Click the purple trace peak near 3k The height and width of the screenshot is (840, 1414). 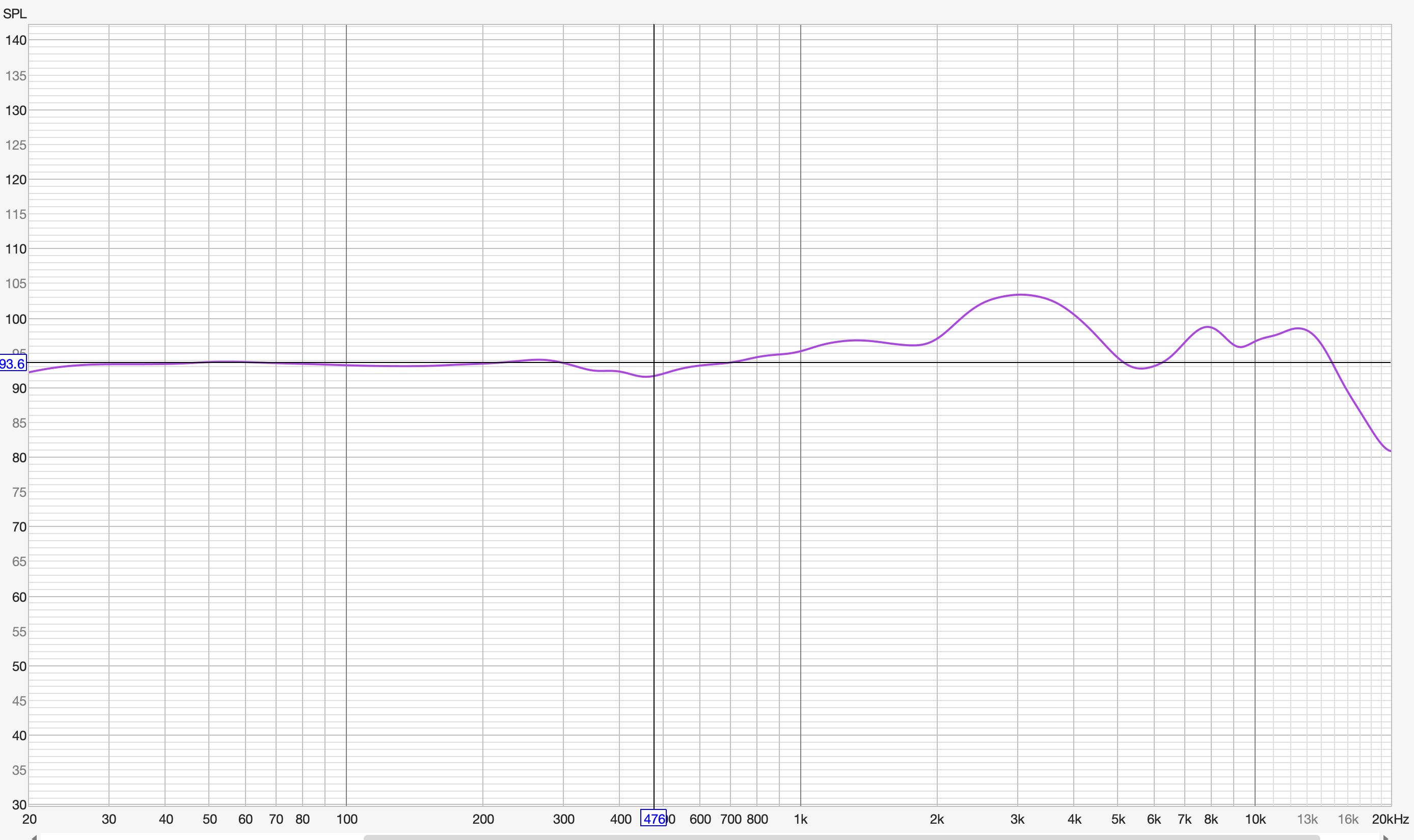[x=1019, y=294]
